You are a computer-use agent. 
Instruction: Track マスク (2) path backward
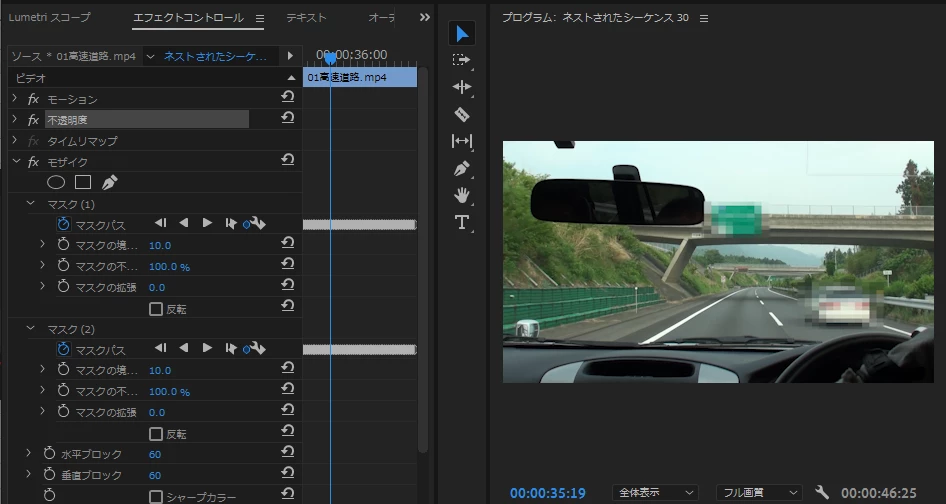[x=183, y=348]
